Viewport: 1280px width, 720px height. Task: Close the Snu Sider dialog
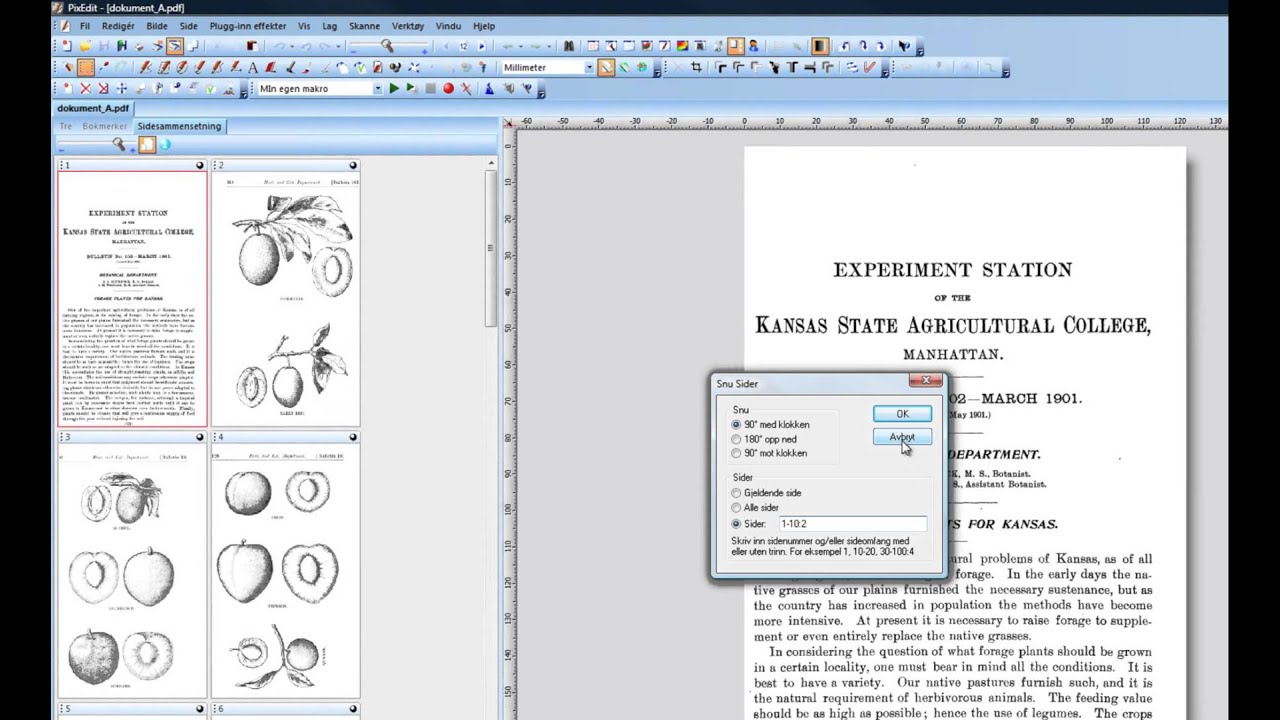click(925, 381)
